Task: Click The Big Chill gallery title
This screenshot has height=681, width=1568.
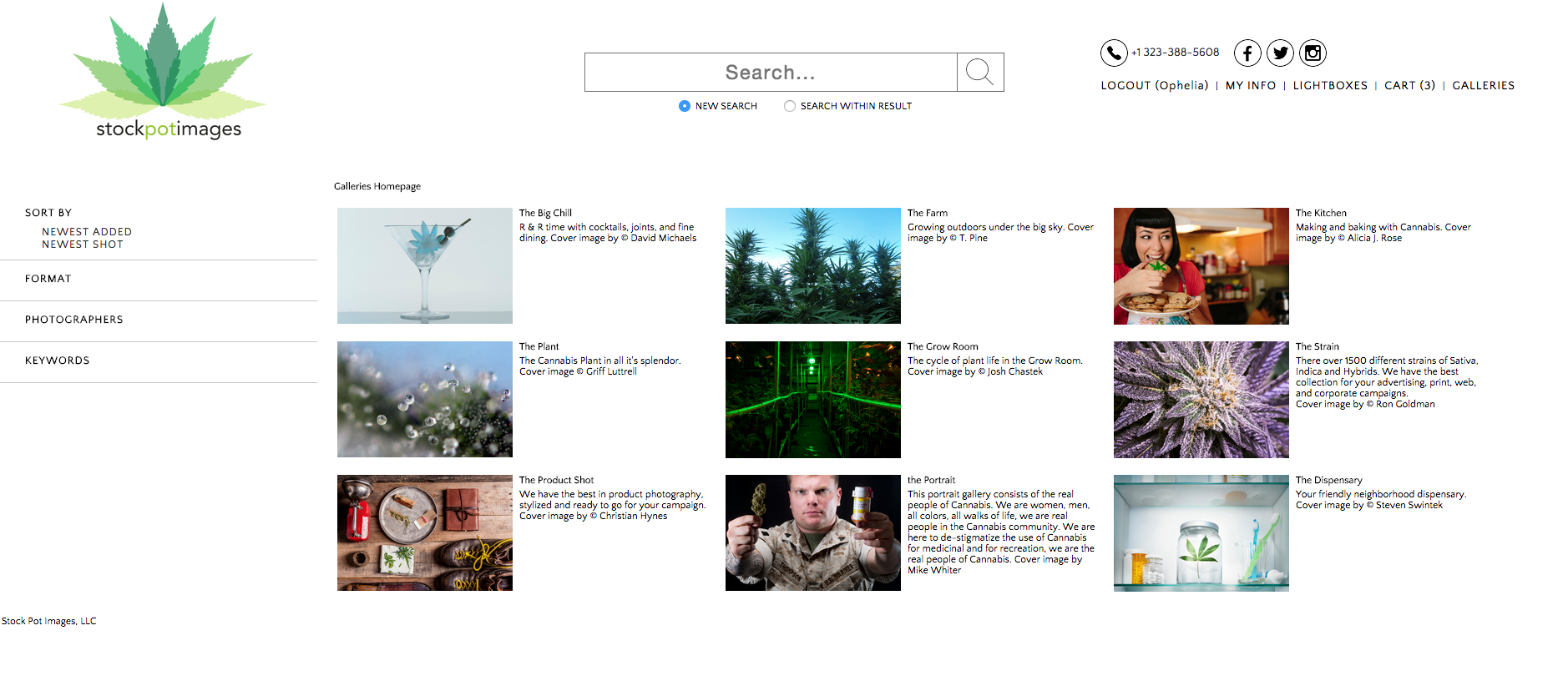Action: [545, 213]
